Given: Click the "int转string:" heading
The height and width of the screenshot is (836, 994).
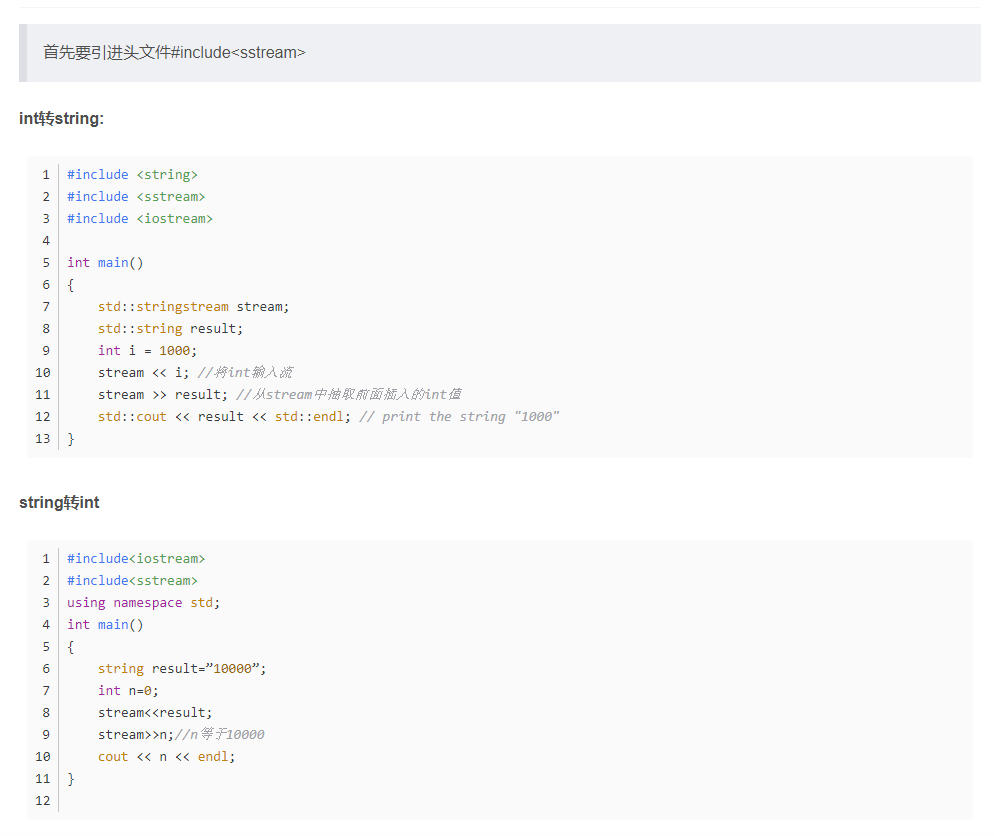Looking at the screenshot, I should [62, 119].
